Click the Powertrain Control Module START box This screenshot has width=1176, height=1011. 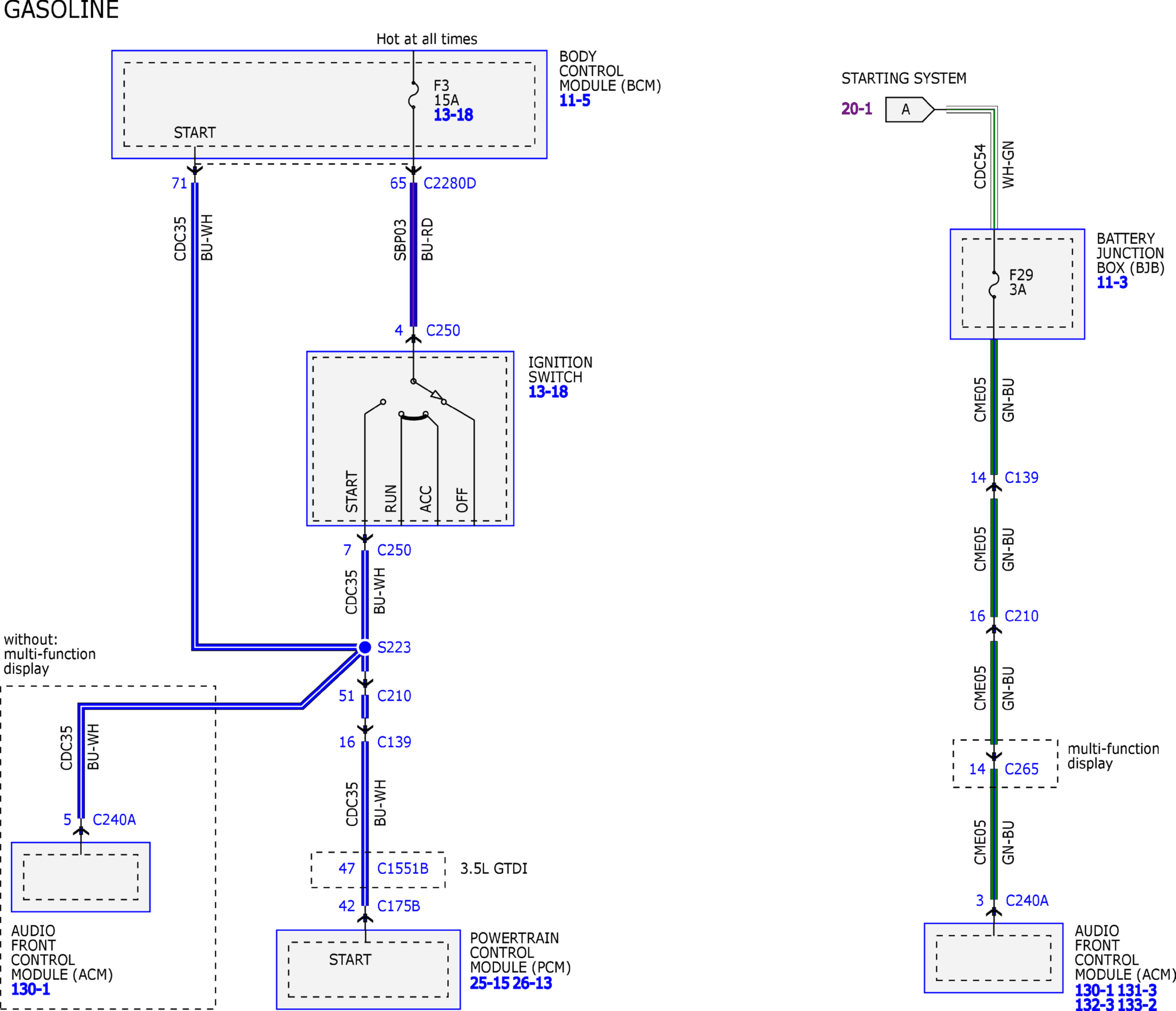[368, 970]
